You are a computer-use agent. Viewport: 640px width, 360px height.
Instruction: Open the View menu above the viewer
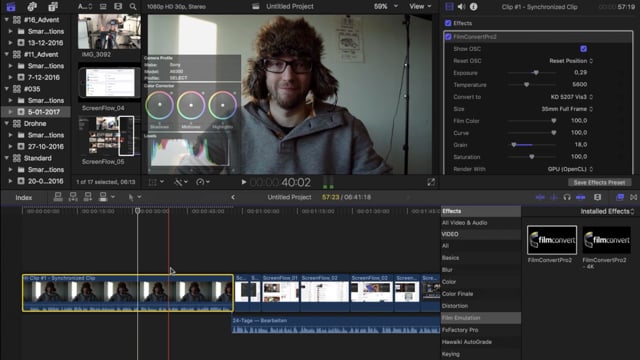[x=420, y=7]
